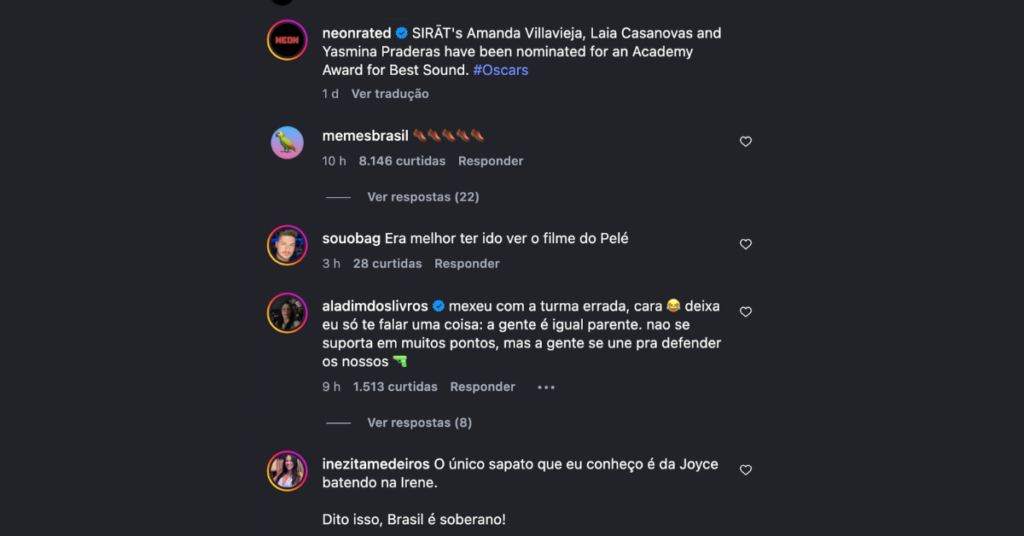This screenshot has height=536, width=1024.
Task: Open neonrated profile picture
Action: coord(287,40)
